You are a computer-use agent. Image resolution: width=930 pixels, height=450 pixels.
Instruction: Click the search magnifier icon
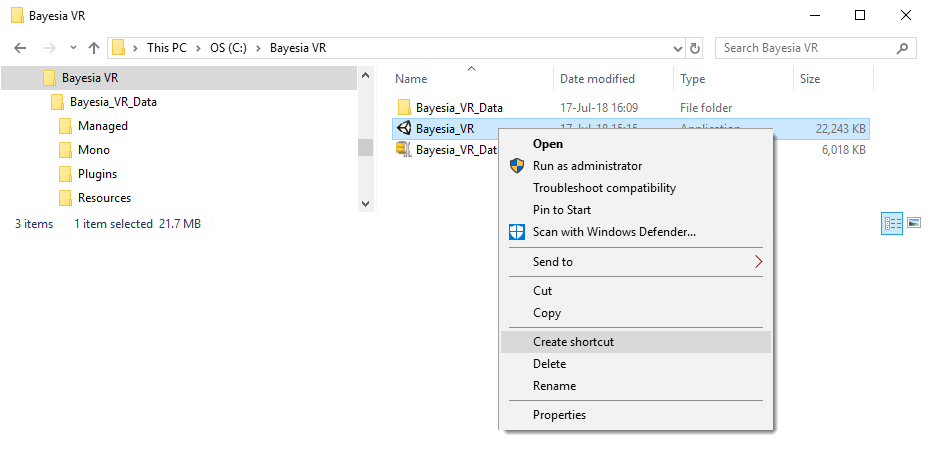point(903,48)
